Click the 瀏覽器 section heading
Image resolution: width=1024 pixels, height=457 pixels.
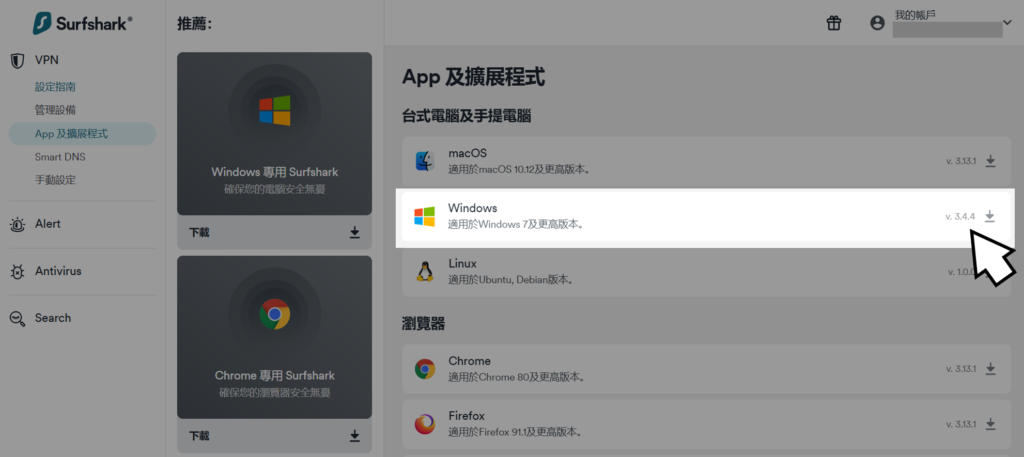click(x=423, y=323)
